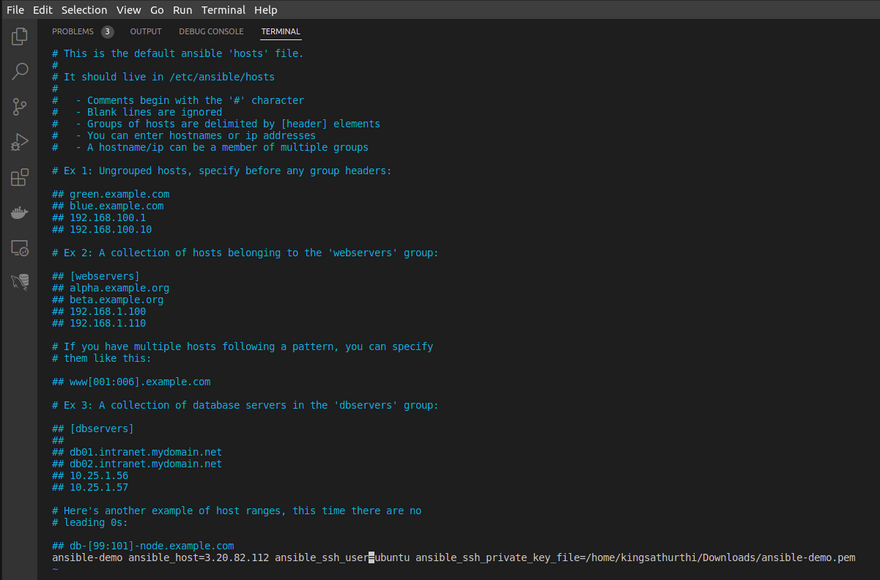The width and height of the screenshot is (880, 580).
Task: Click the Terminal menu in menu bar
Action: point(223,10)
